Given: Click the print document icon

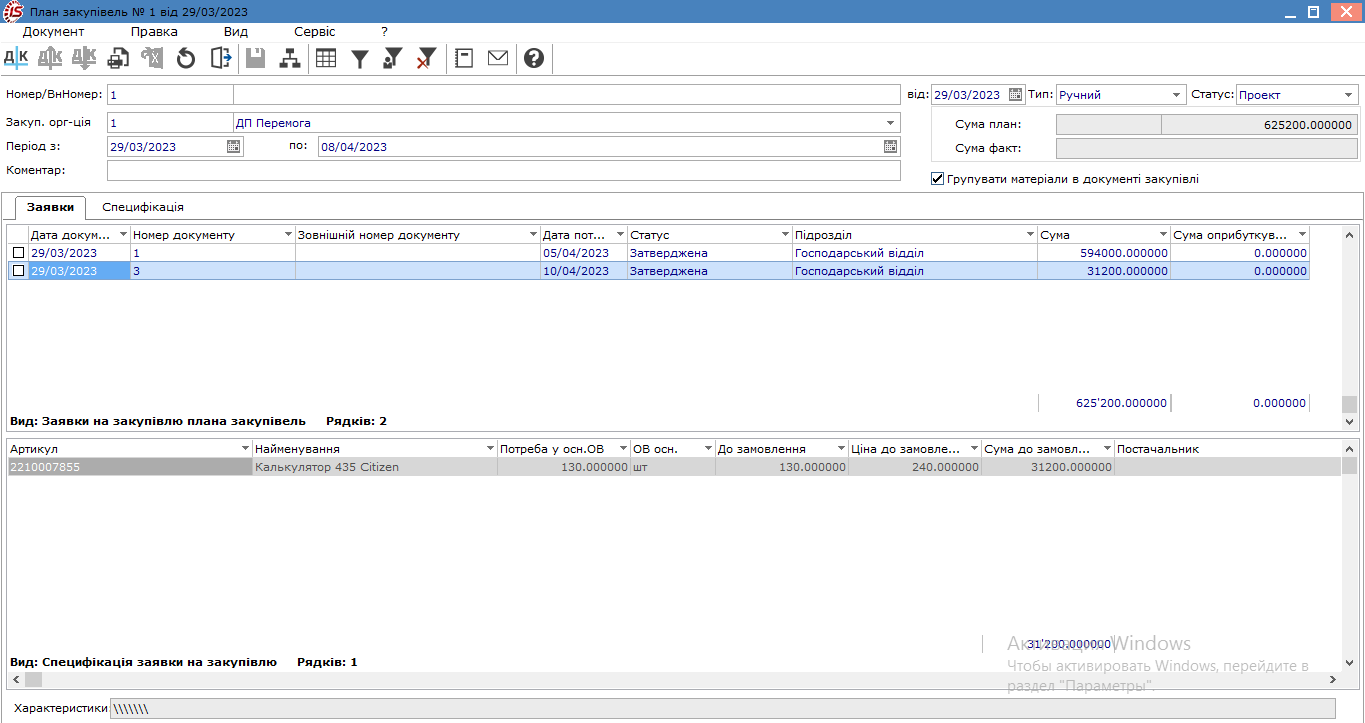Looking at the screenshot, I should tap(118, 58).
